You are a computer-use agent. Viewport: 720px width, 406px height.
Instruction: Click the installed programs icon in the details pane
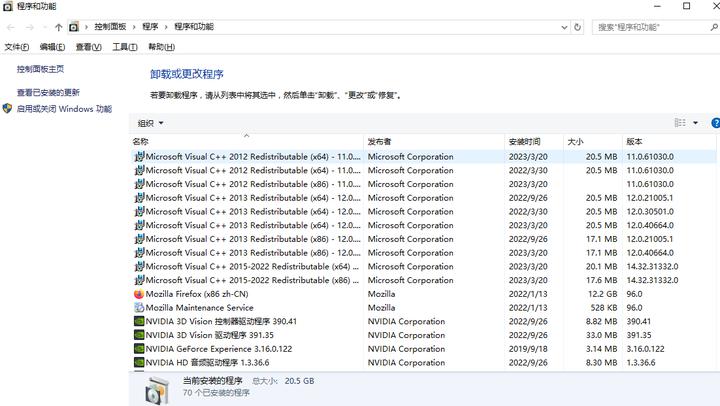157,391
